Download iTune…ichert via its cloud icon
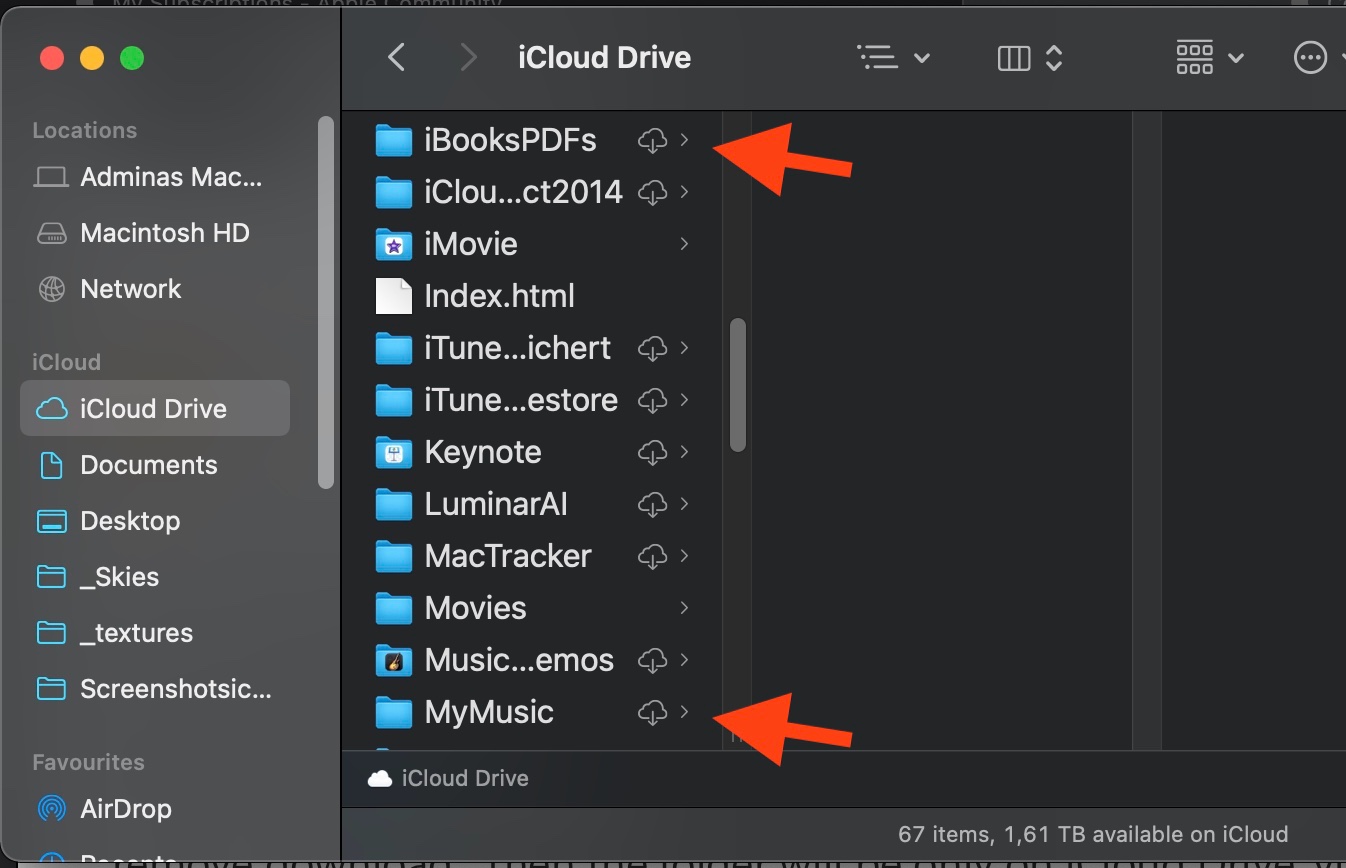This screenshot has height=868, width=1346. [x=653, y=349]
